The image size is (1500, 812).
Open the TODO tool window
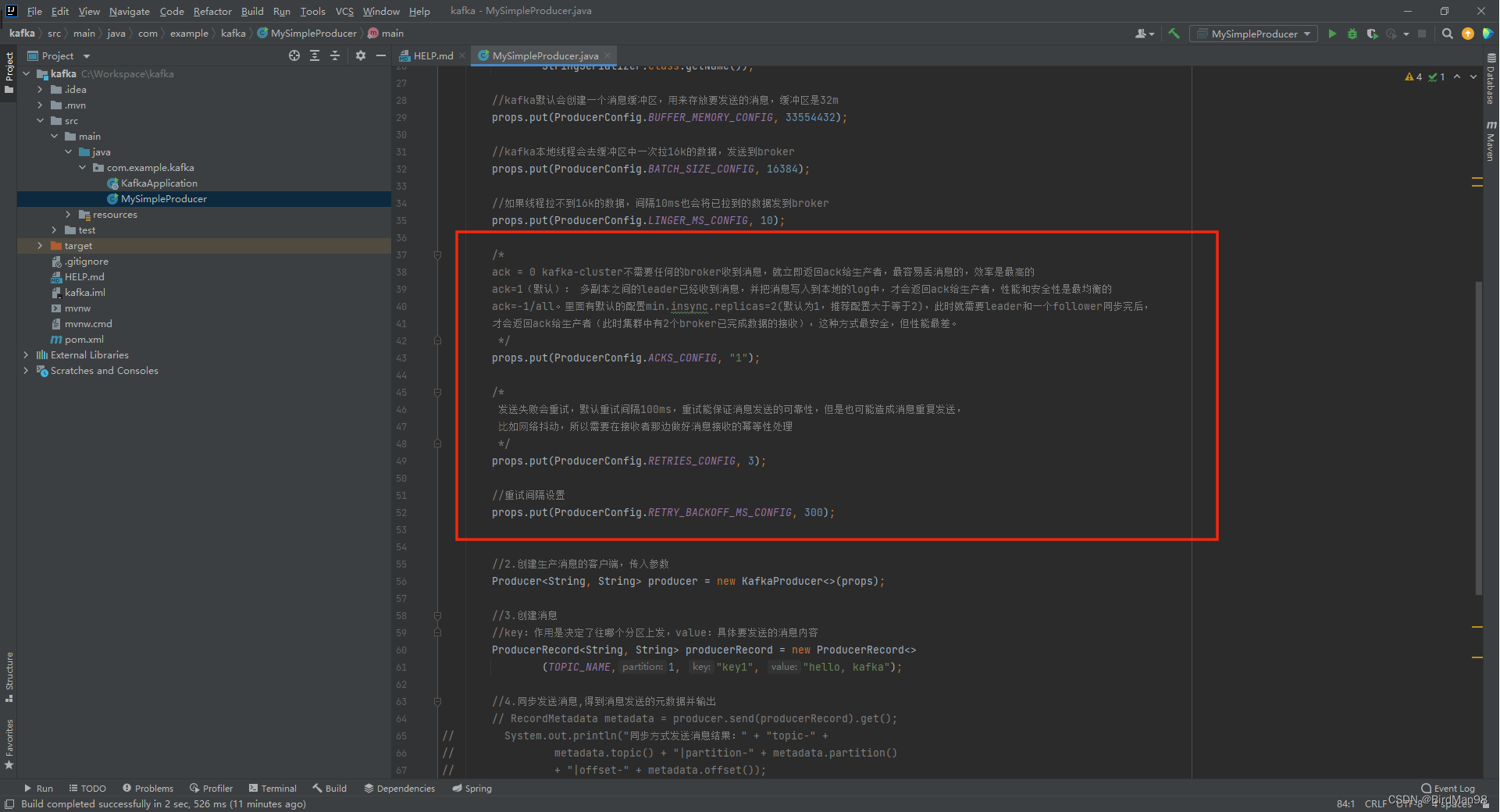click(x=87, y=789)
